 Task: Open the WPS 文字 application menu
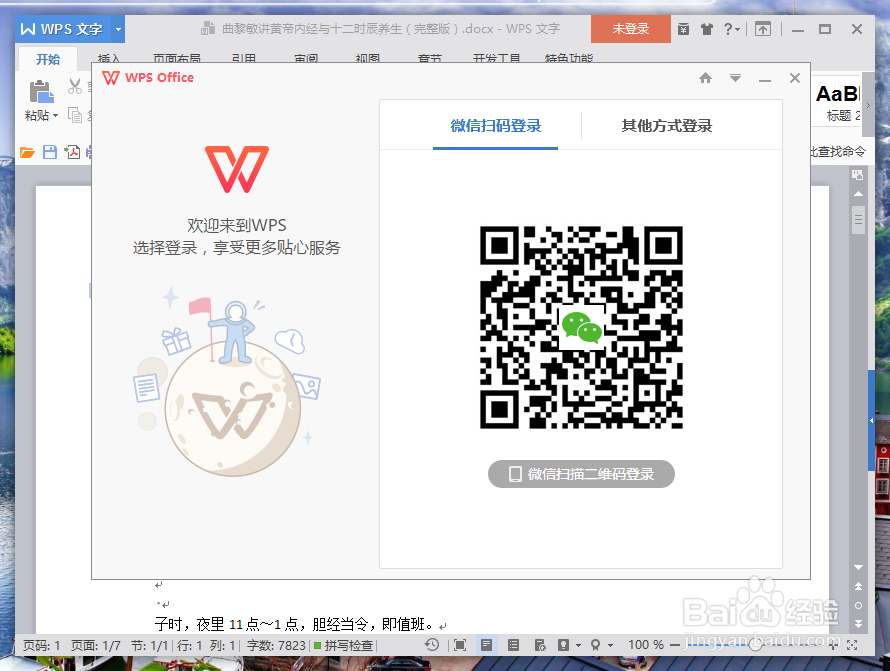coord(62,29)
